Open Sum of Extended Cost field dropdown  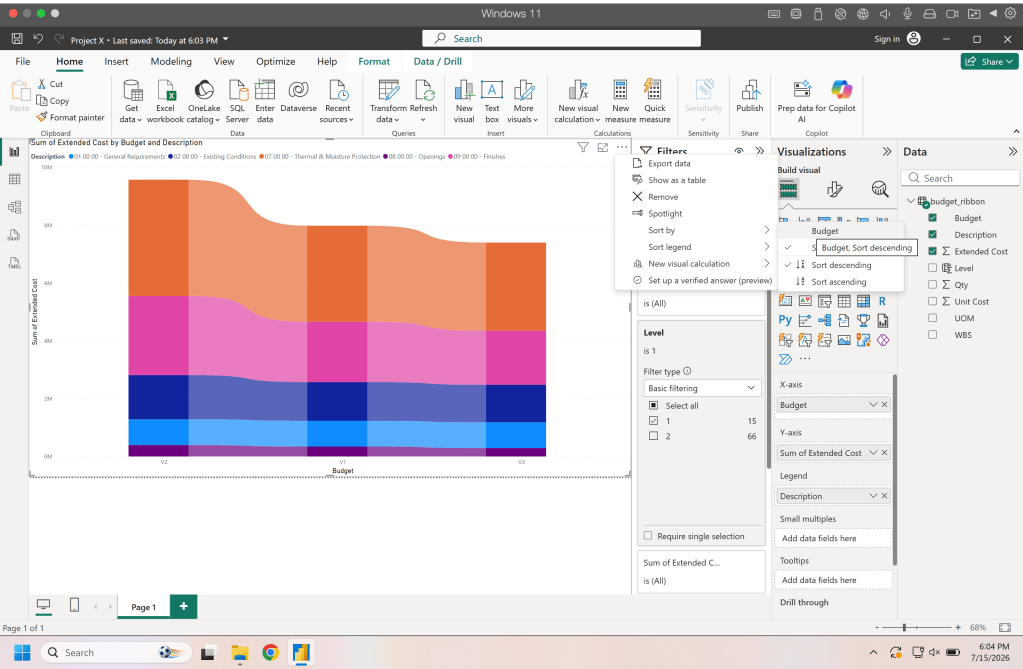point(873,452)
